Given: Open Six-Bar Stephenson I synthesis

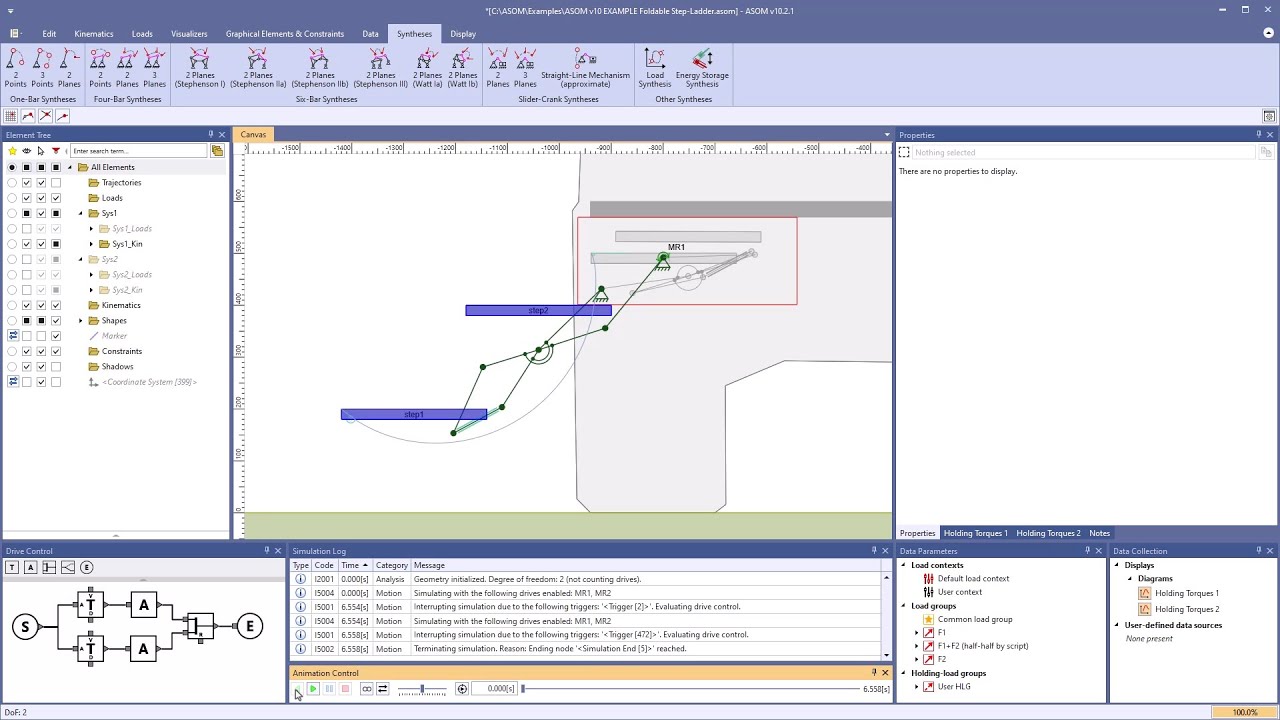Looking at the screenshot, I should pos(200,68).
